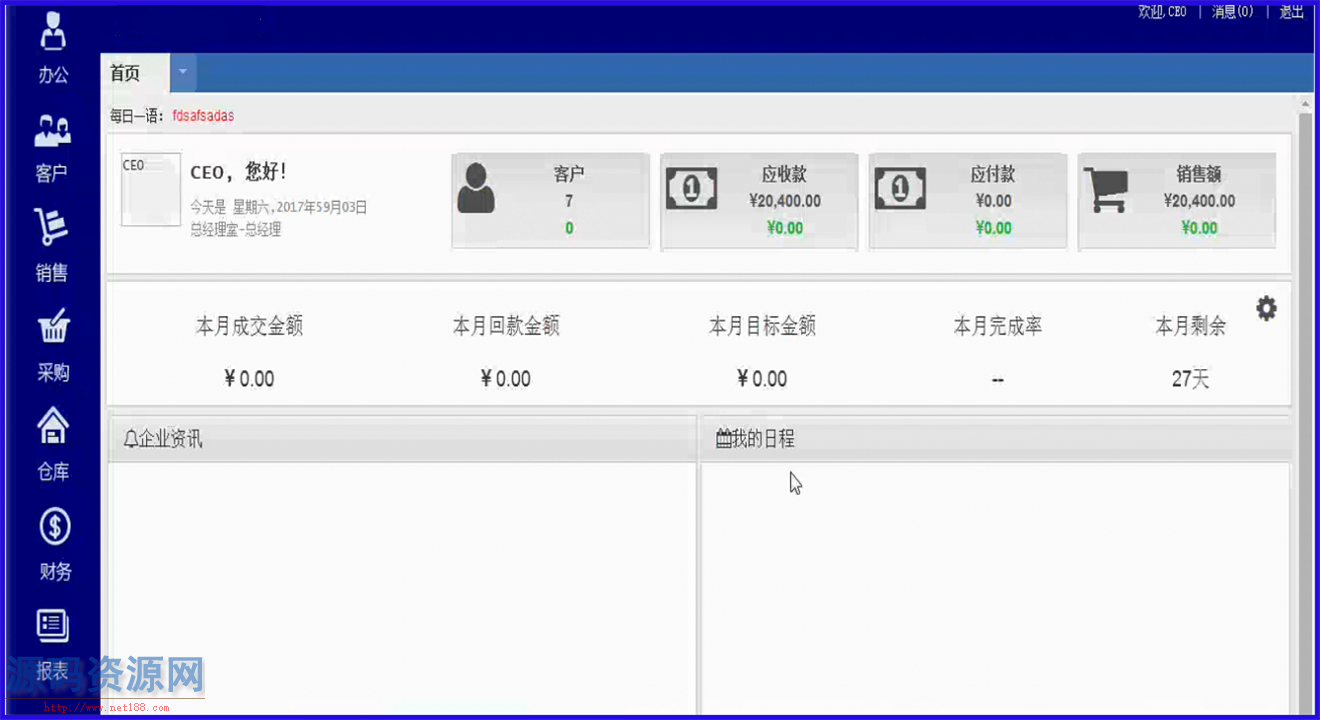Click the vertical scrollbar on the right
Viewport: 1320px width, 720px height.
click(x=1304, y=405)
